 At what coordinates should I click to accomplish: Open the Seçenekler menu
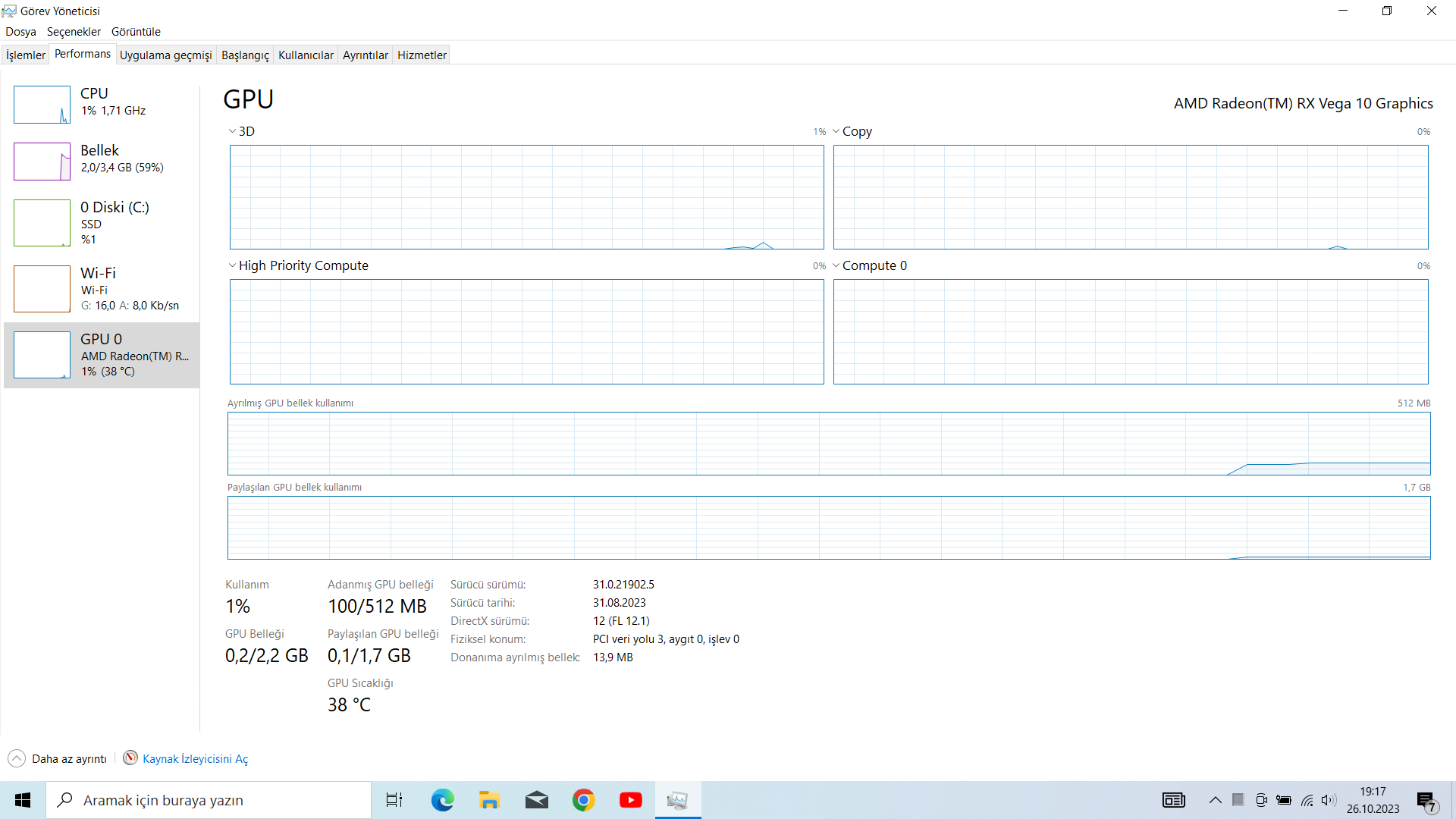74,32
